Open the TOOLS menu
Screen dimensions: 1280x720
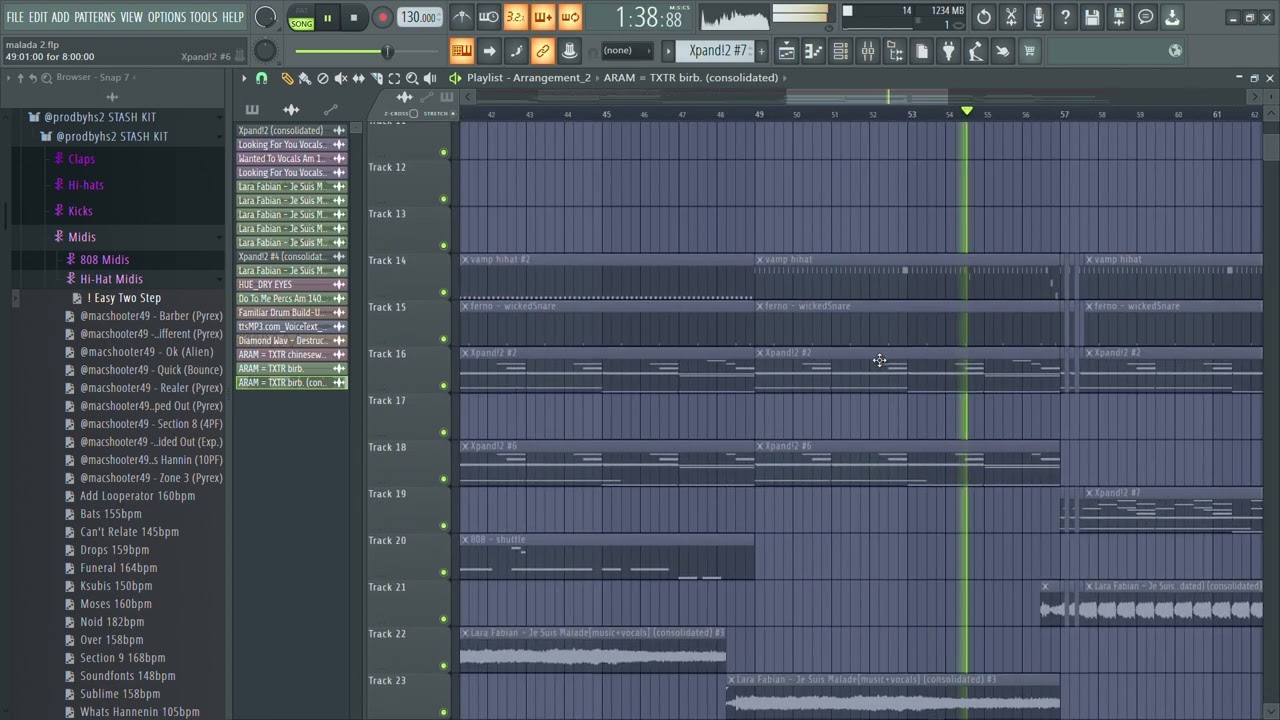click(x=204, y=17)
